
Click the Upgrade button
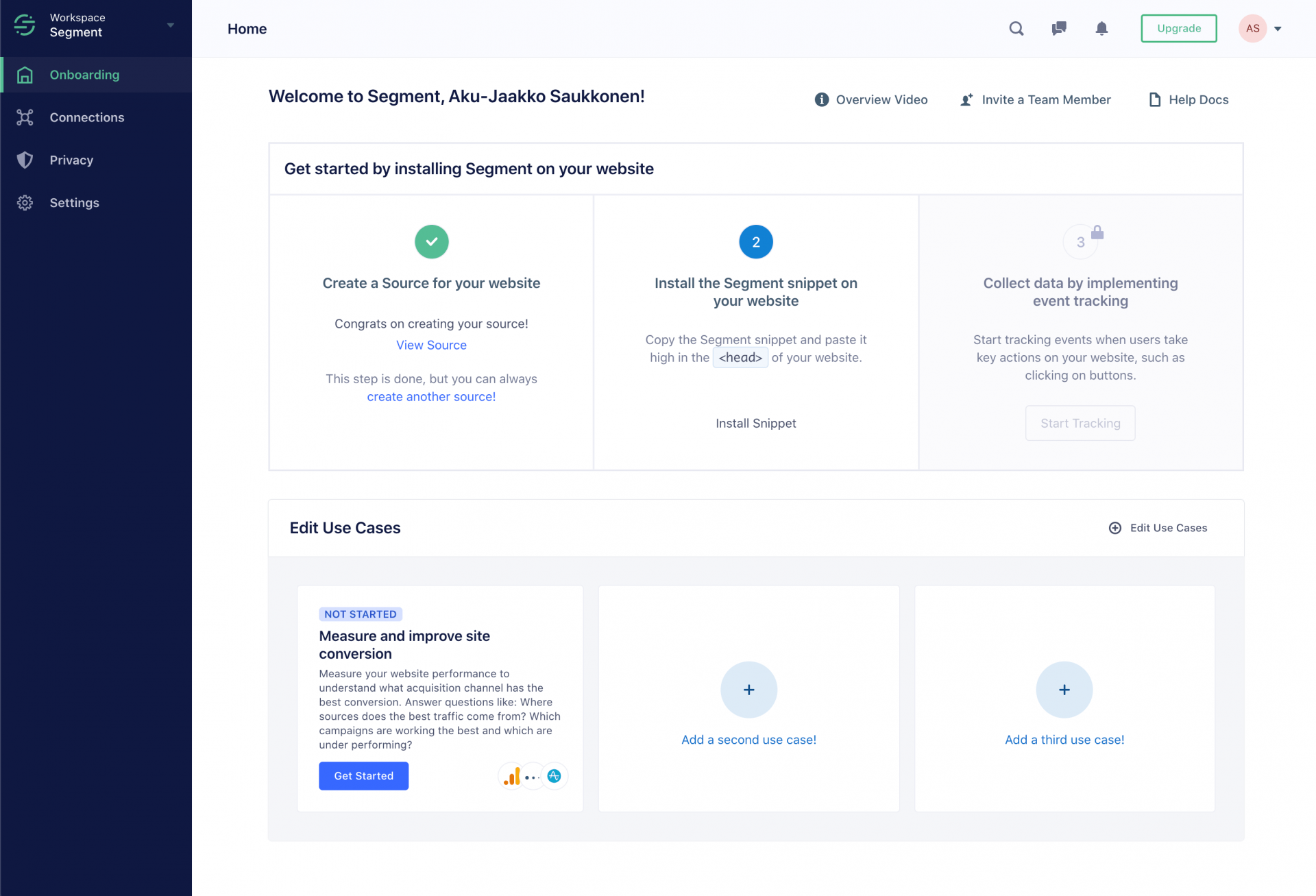coord(1178,28)
